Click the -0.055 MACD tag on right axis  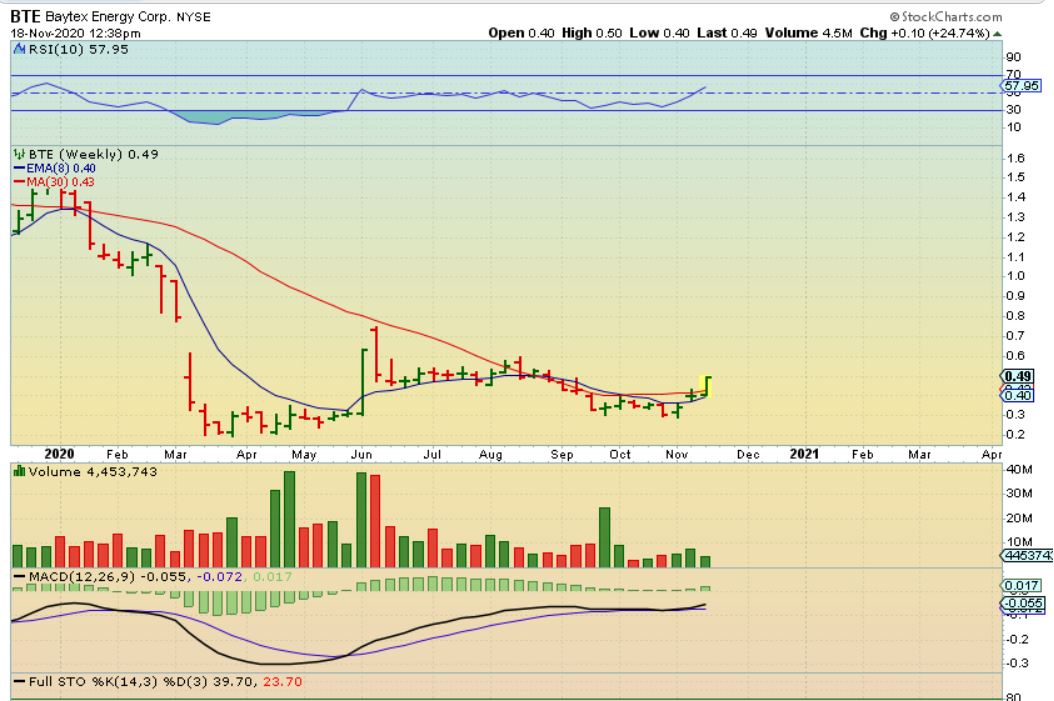[1023, 603]
